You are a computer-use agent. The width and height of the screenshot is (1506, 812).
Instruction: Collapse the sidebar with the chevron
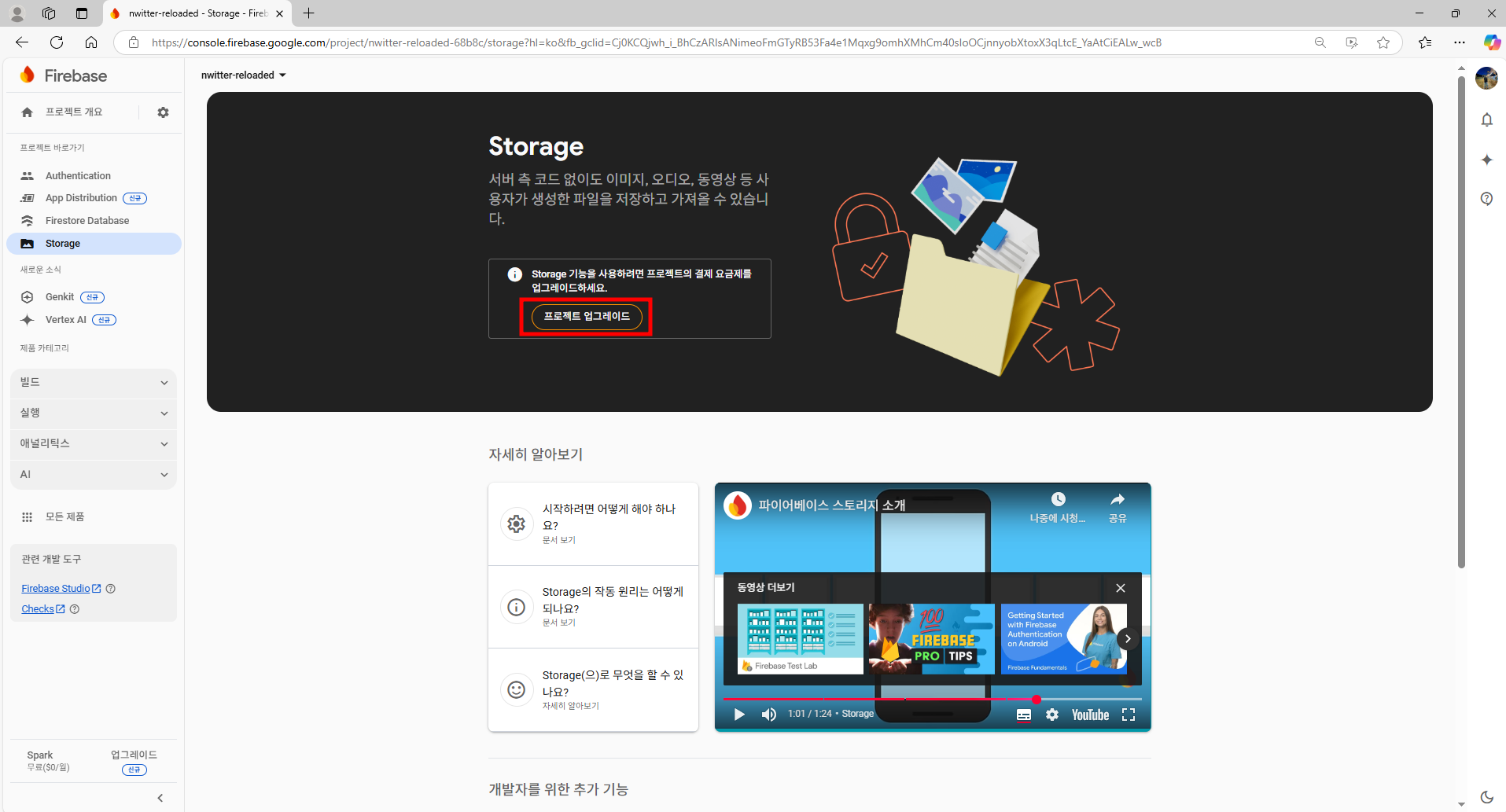click(160, 798)
